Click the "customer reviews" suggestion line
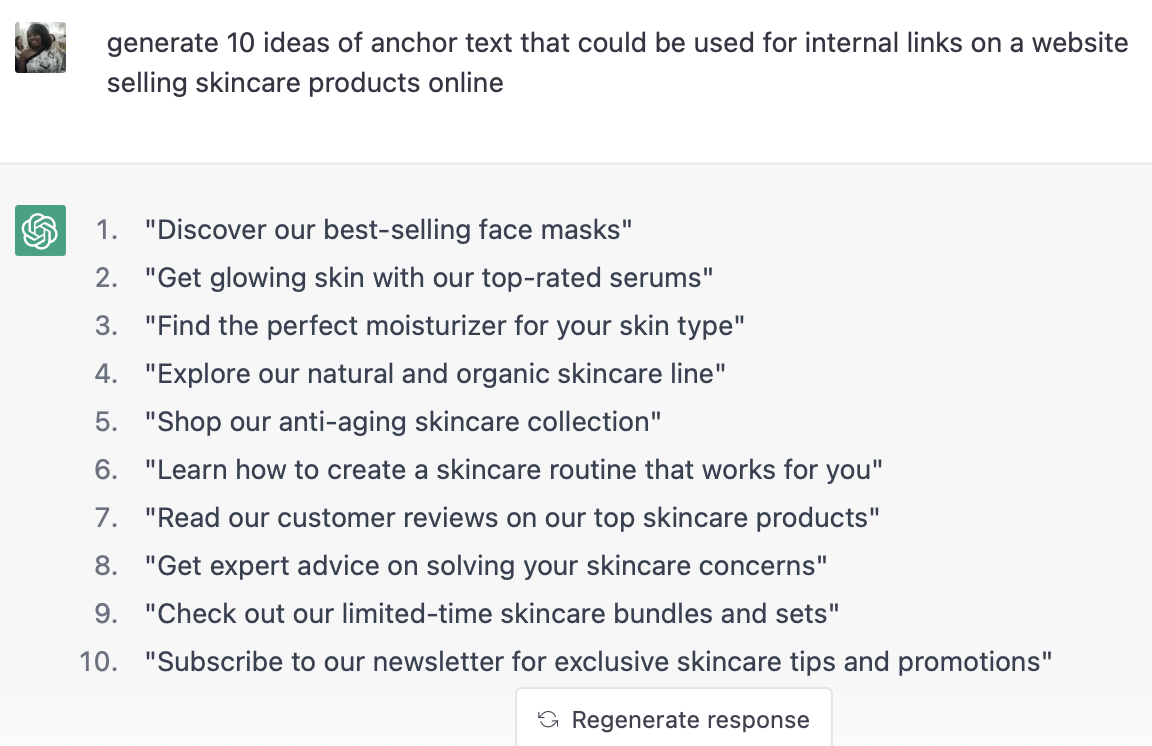 tap(511, 518)
